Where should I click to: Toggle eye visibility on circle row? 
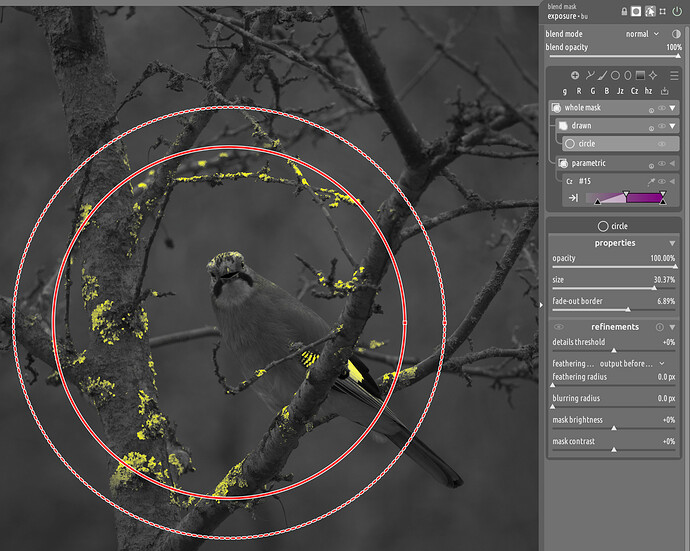(x=661, y=144)
